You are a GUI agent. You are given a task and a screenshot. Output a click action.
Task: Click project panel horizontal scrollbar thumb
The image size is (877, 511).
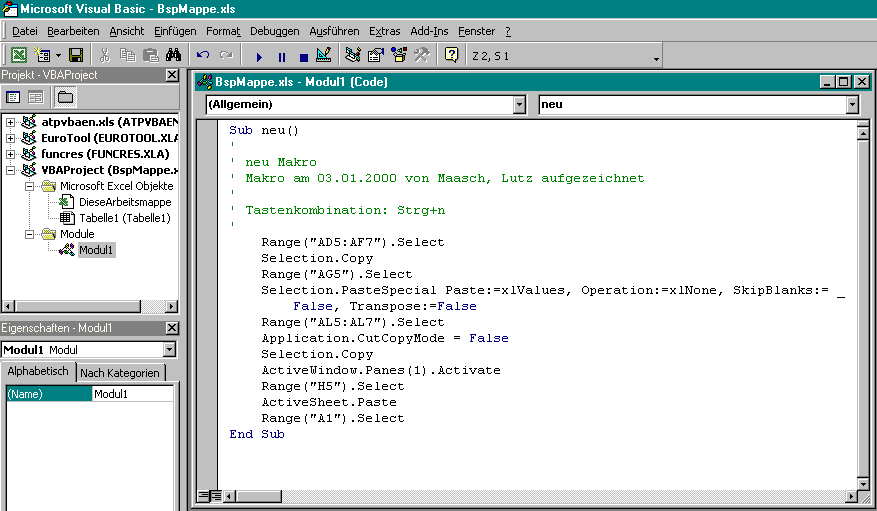pos(78,306)
